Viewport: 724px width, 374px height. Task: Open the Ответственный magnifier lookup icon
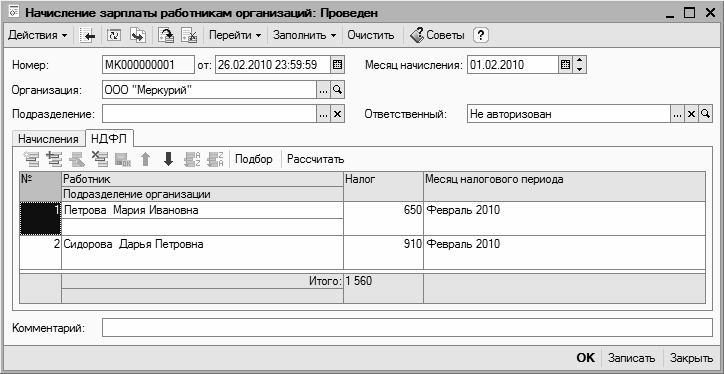coord(705,115)
